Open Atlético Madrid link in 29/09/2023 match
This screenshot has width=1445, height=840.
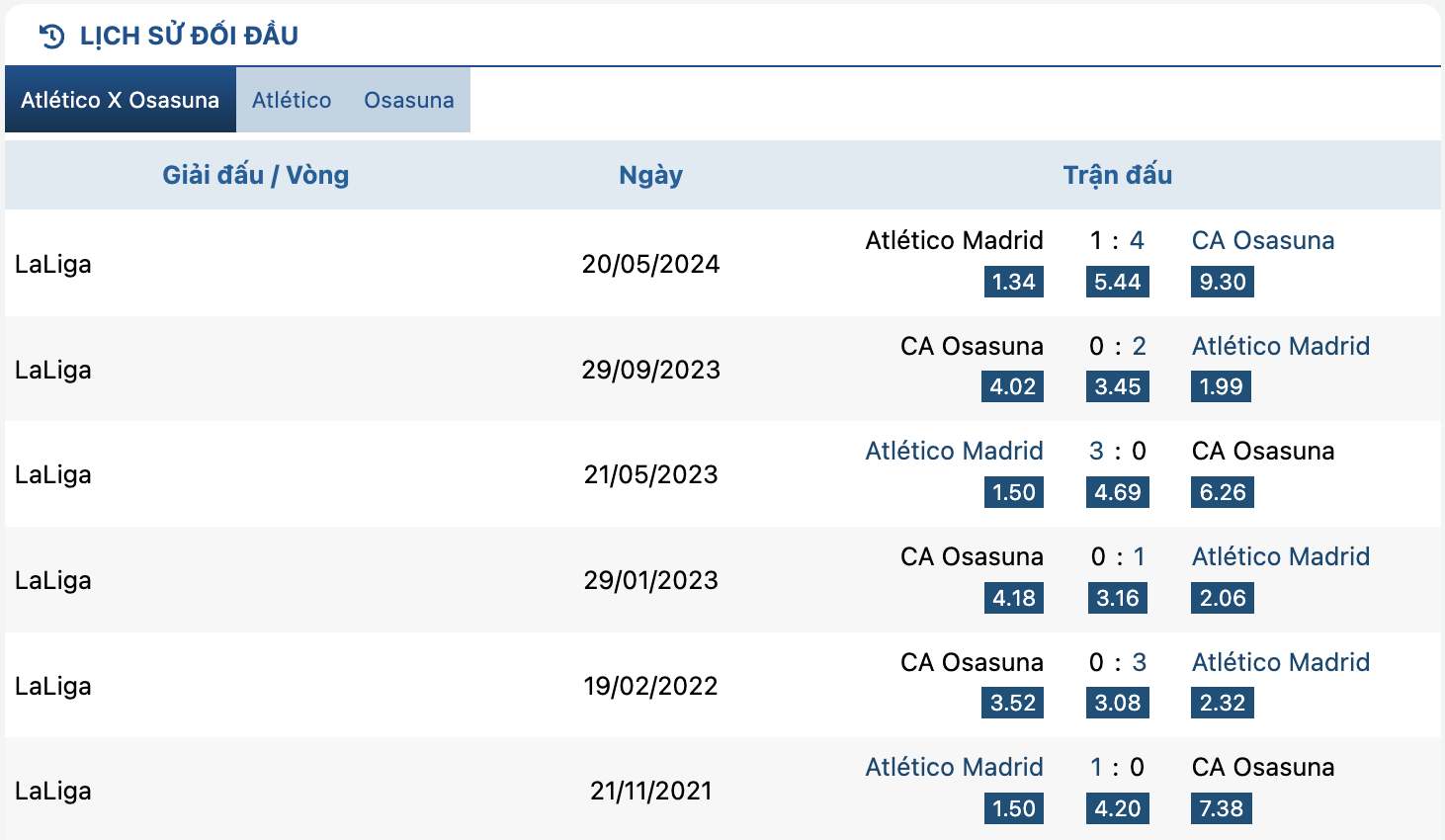click(x=1281, y=346)
